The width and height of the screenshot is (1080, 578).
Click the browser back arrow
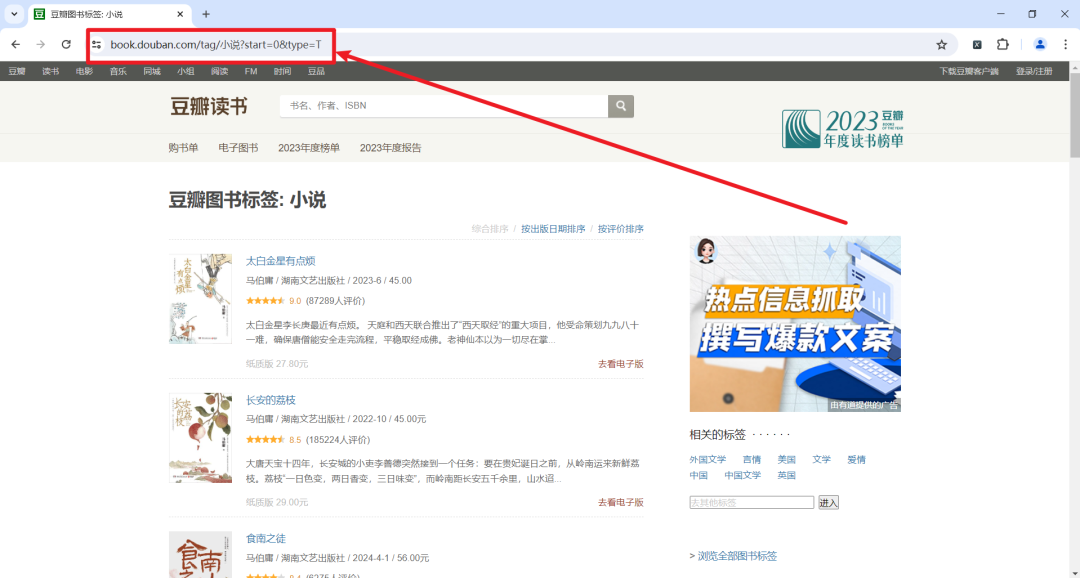16,45
